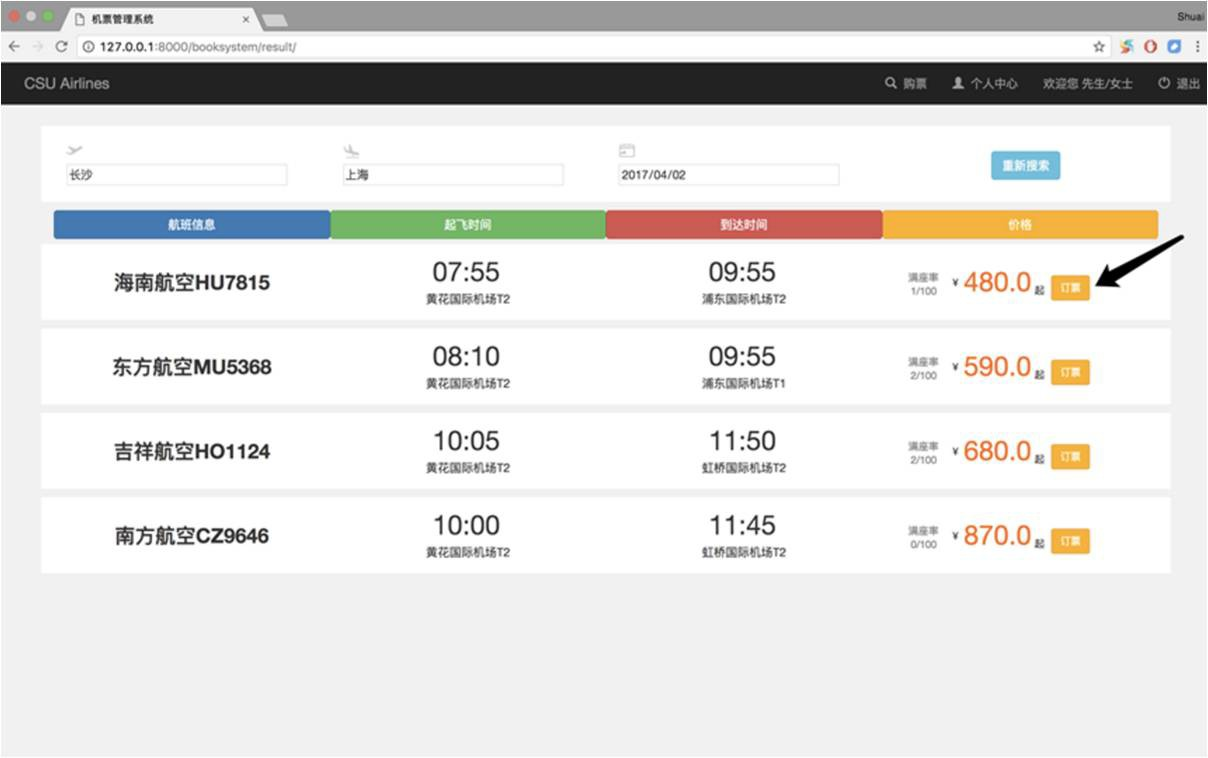The height and width of the screenshot is (758, 1208).
Task: Sort by 起飞时间 header
Action: pos(468,225)
